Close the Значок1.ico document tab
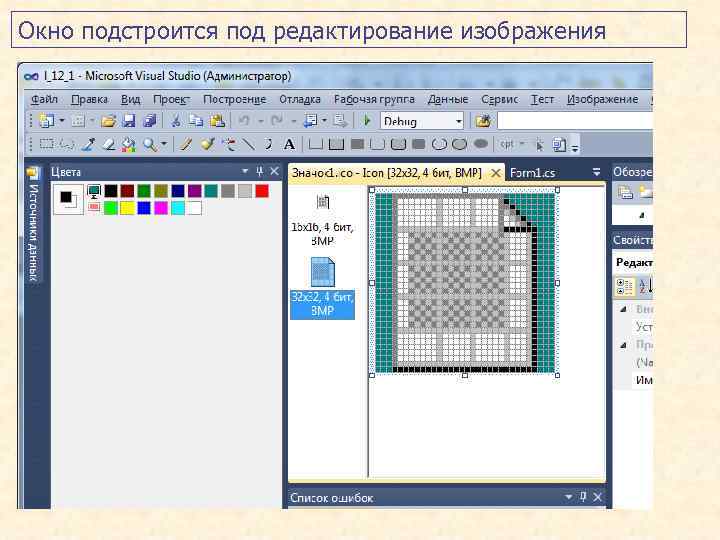The image size is (720, 540). 495,173
